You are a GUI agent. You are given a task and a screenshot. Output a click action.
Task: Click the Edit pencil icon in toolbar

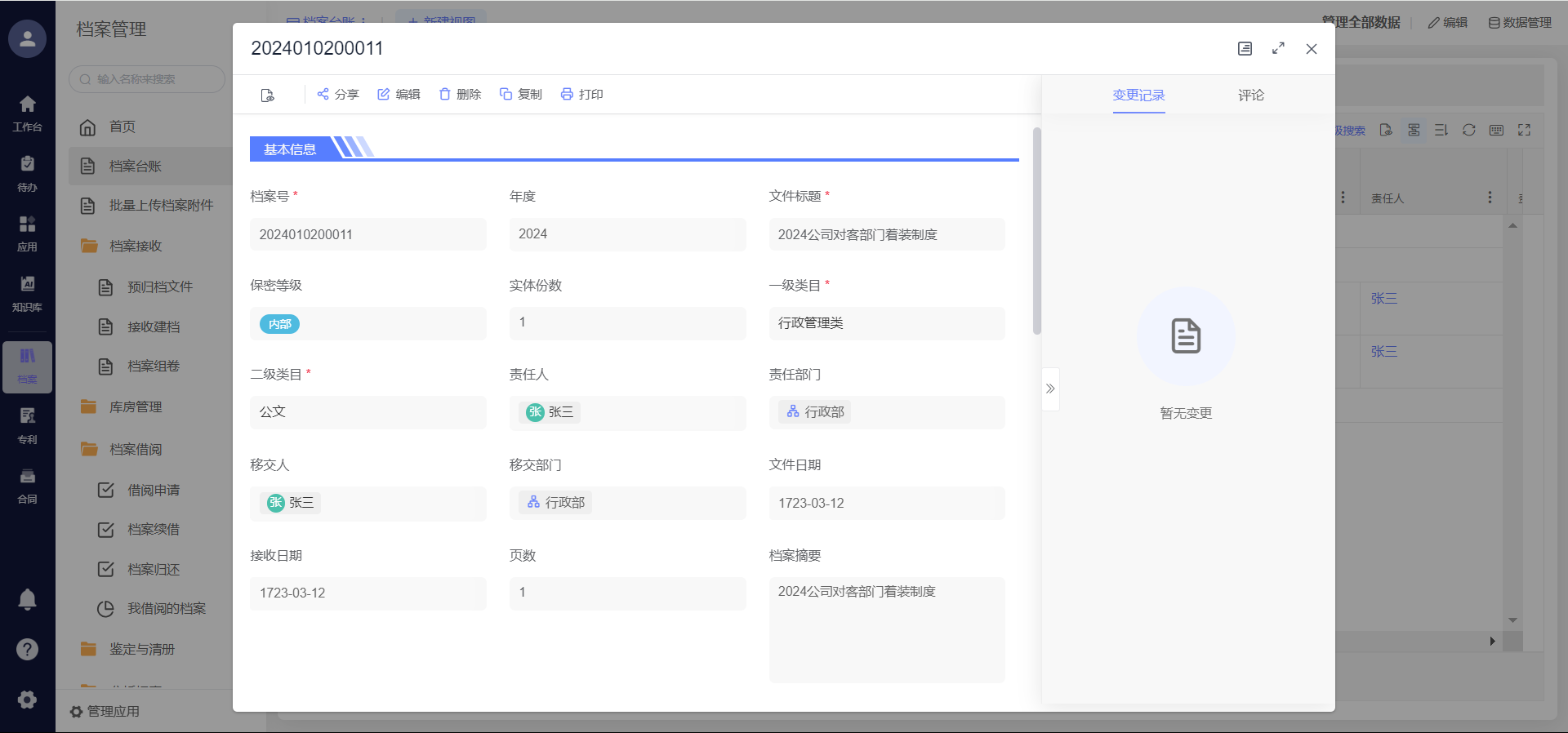[384, 94]
